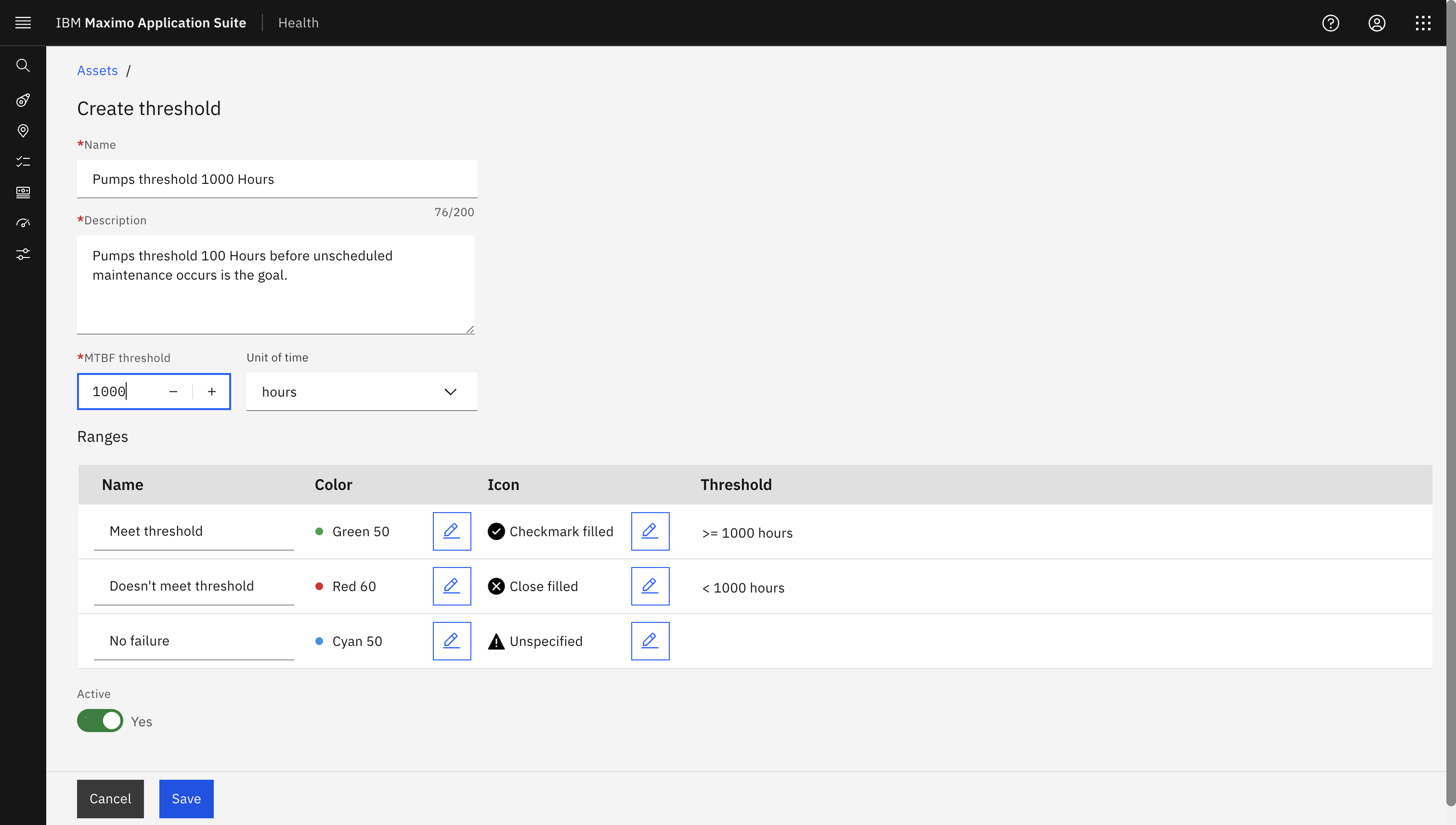Click the Checkmark filled status icon
Viewport: 1456px width, 825px height.
pyautogui.click(x=496, y=531)
